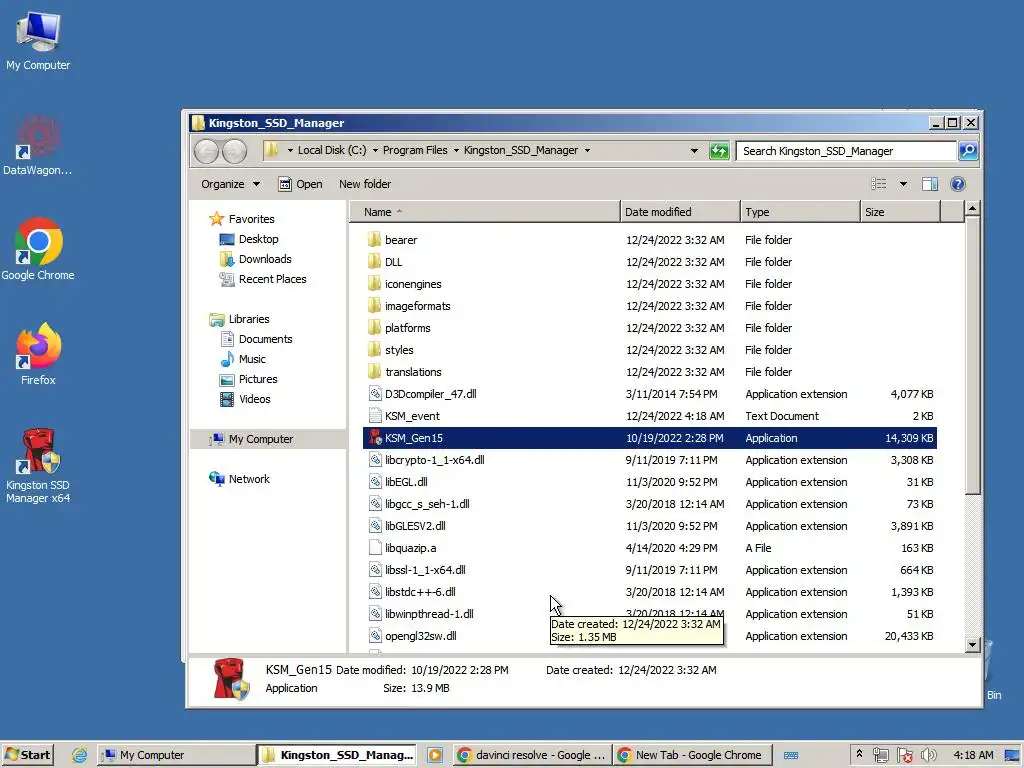Open Help with the question mark icon
The height and width of the screenshot is (768, 1024).
[x=957, y=184]
